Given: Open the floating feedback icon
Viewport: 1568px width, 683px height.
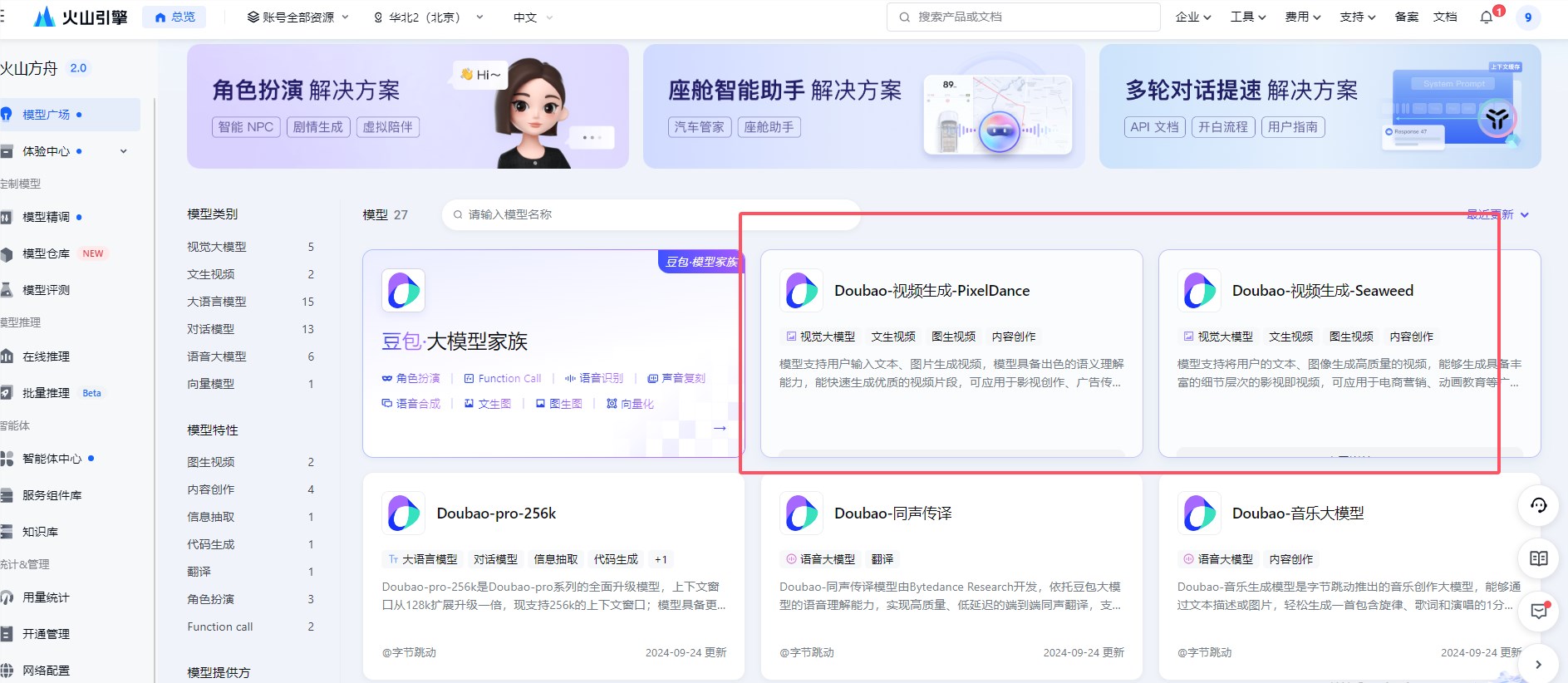Looking at the screenshot, I should [1538, 612].
